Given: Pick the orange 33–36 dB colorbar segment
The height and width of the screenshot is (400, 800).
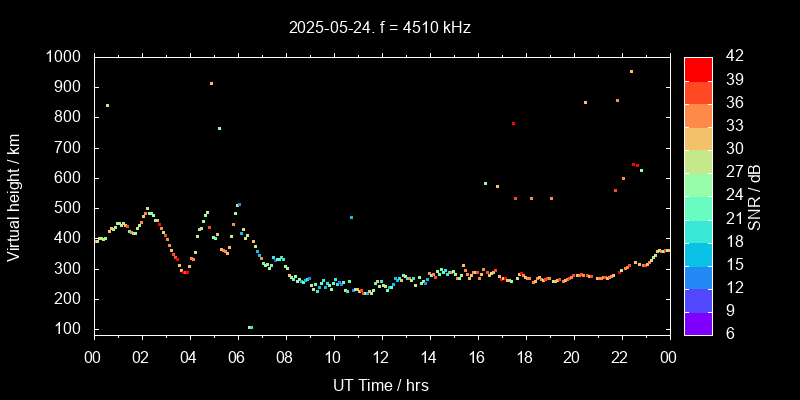Looking at the screenshot, I should pos(698,115).
